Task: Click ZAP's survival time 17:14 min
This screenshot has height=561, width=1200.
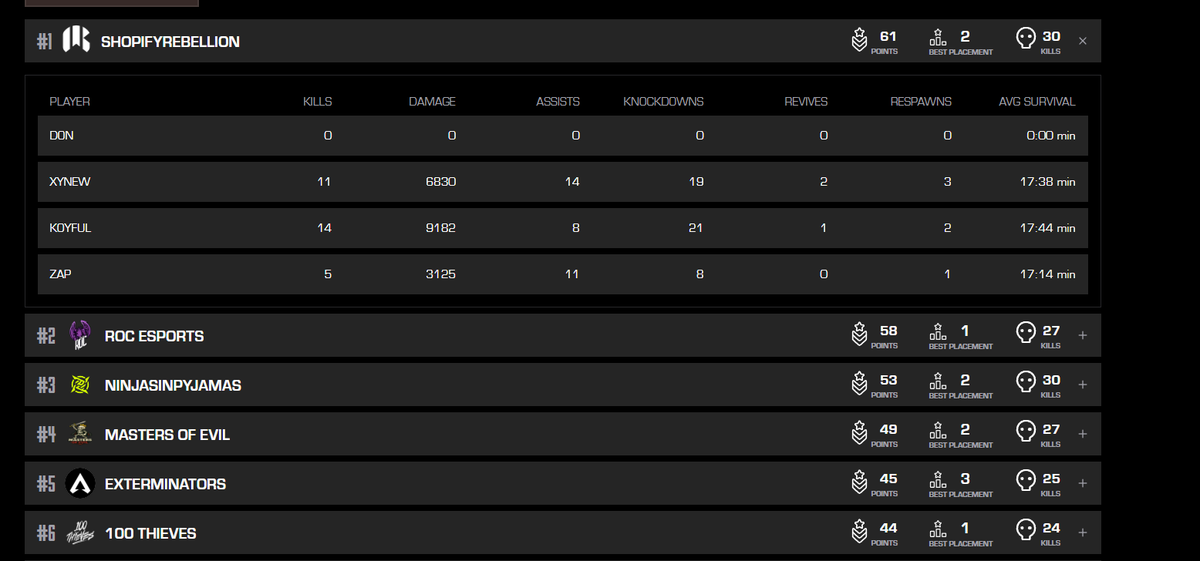Action: [1048, 274]
